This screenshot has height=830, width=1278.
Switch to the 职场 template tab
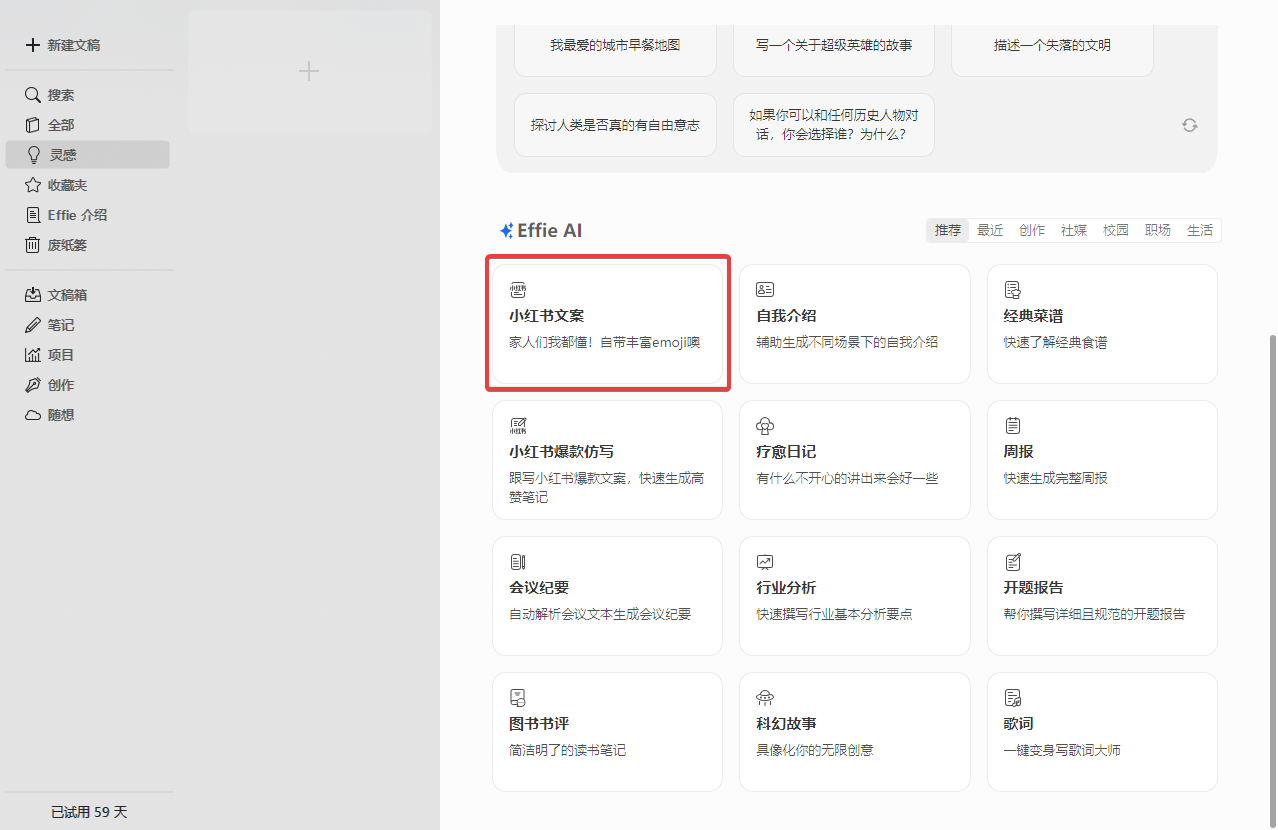1157,230
